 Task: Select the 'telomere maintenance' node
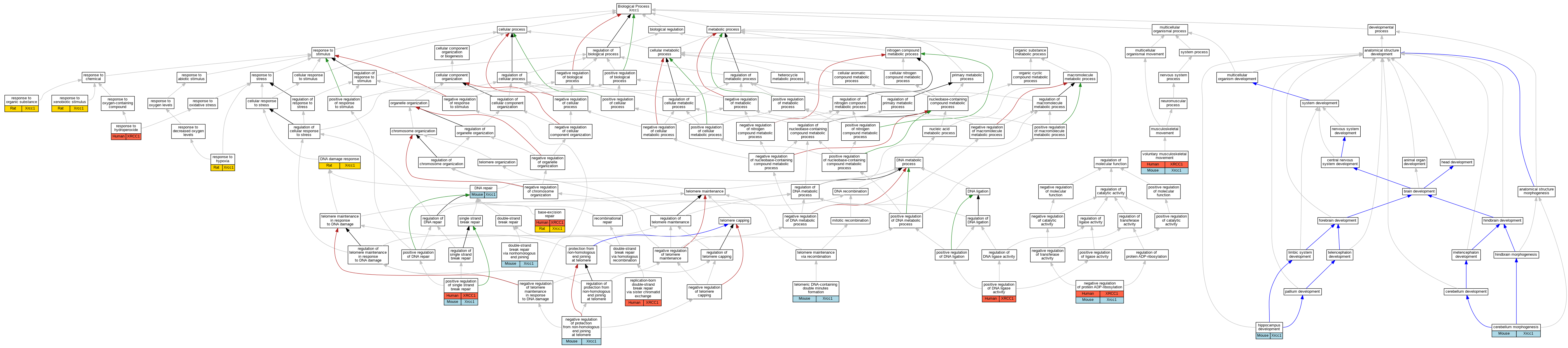[705, 192]
